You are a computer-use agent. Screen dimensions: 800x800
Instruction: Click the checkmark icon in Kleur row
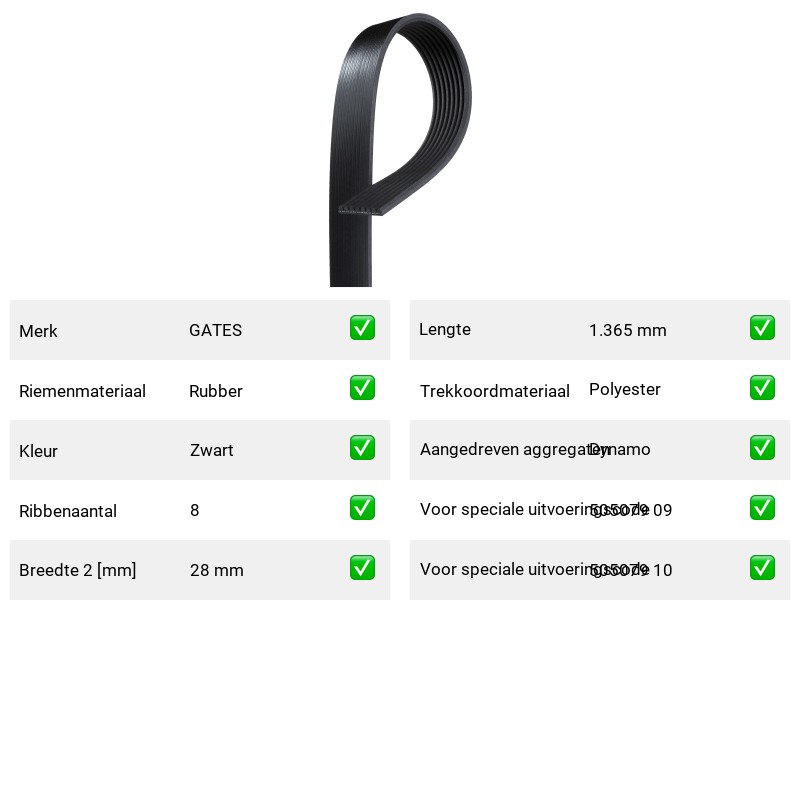[x=362, y=447]
